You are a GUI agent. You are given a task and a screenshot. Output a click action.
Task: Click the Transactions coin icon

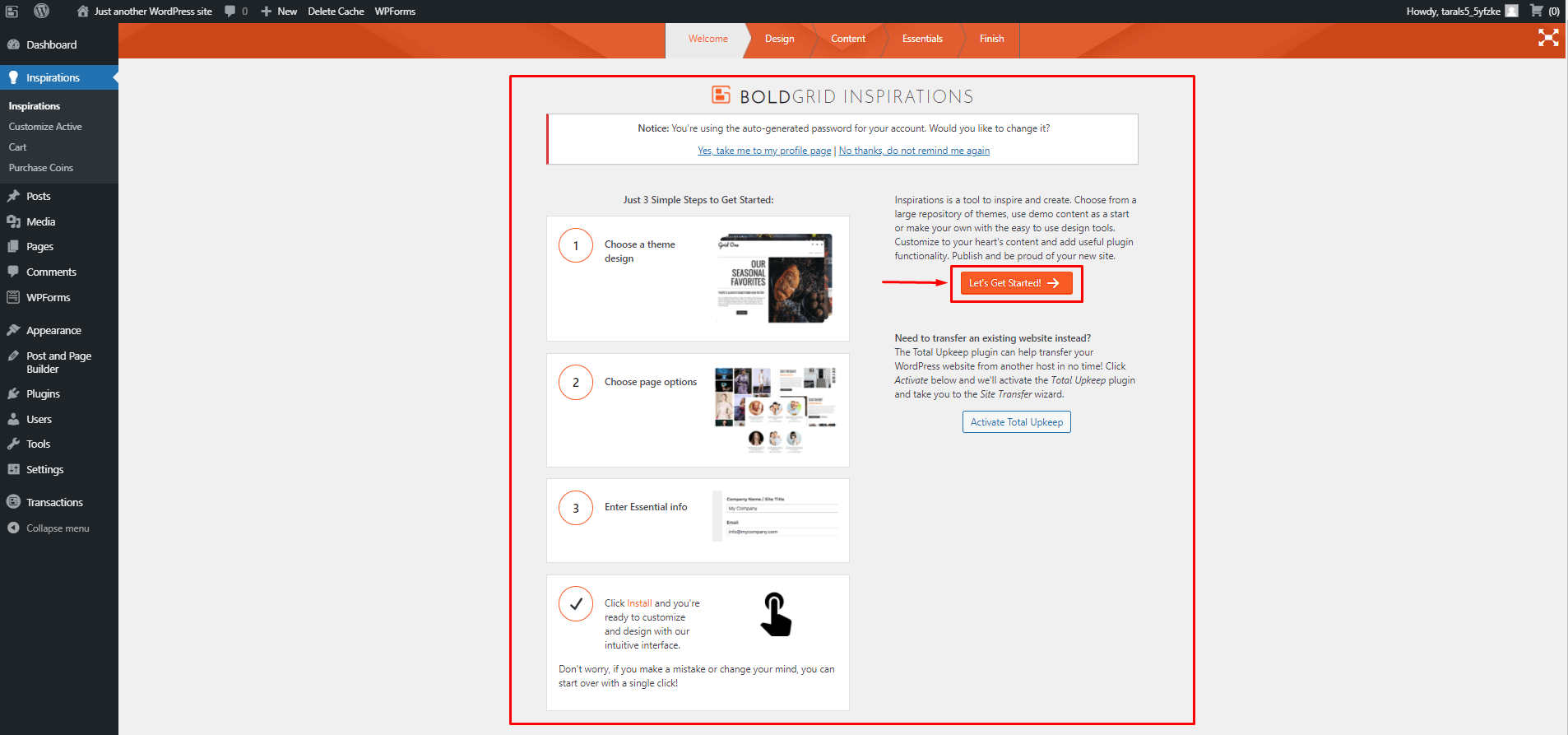13,501
